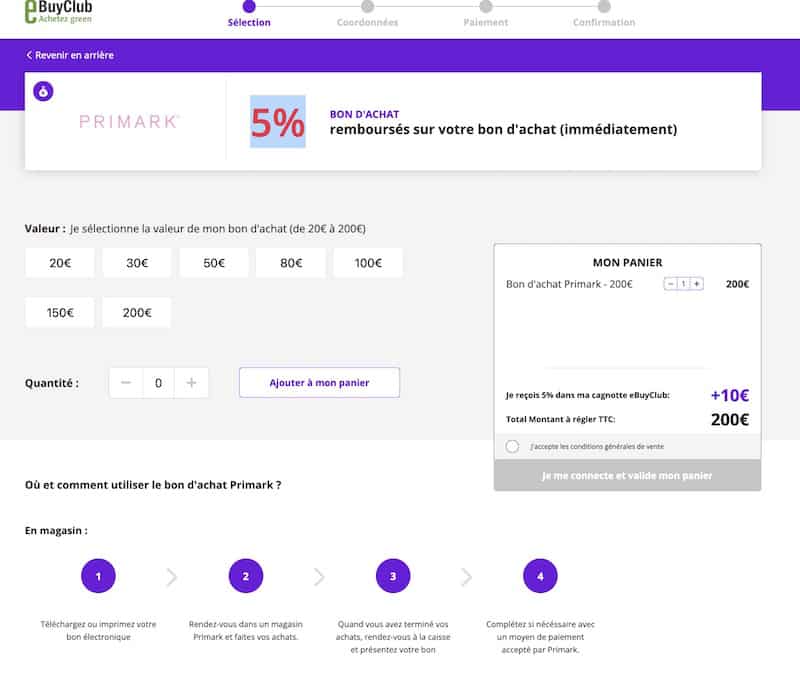Increase cart item quantity in Mon Panier
The width and height of the screenshot is (800, 684).
pos(697,284)
